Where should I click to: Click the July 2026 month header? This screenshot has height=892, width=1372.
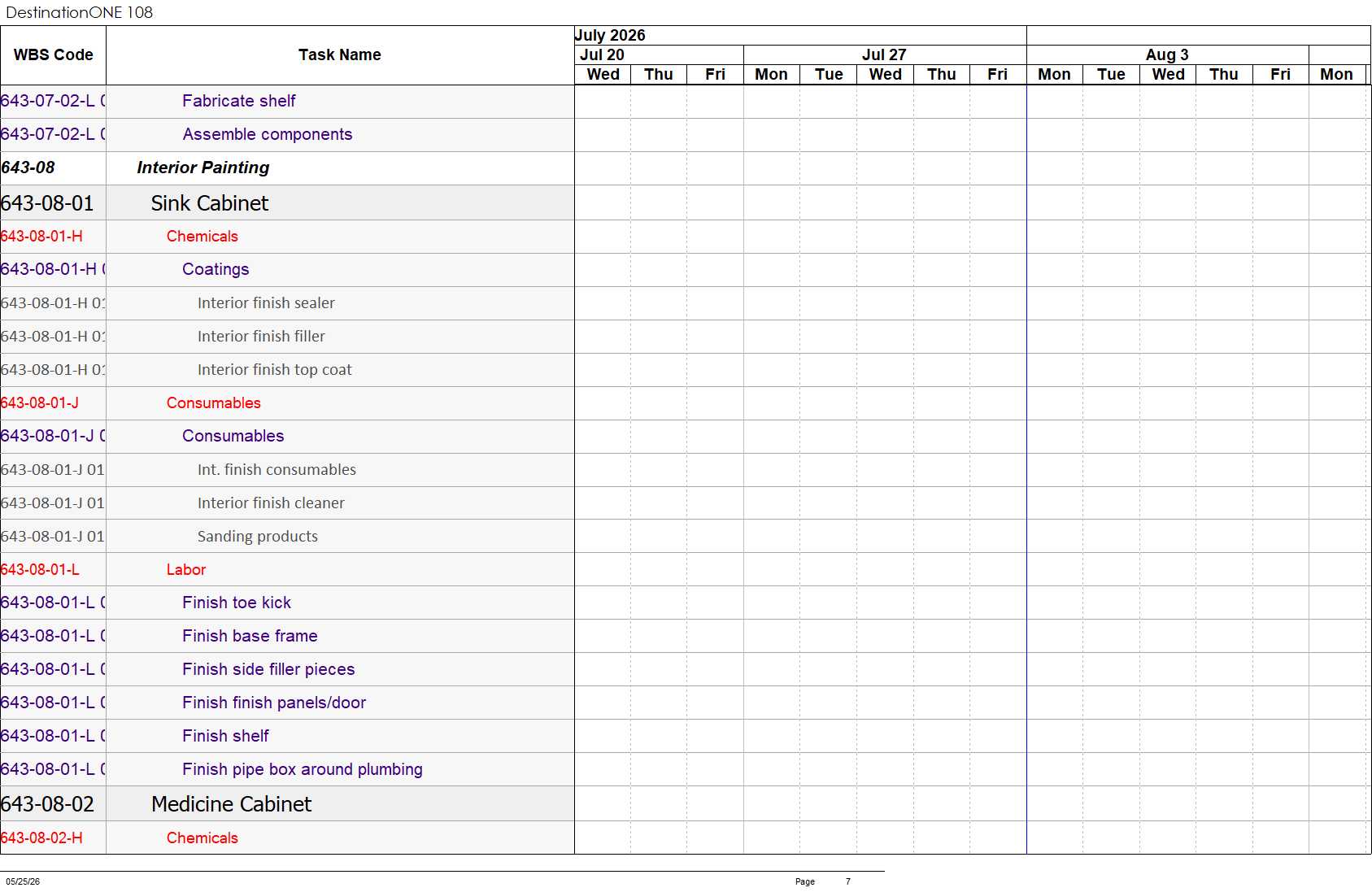(x=610, y=35)
